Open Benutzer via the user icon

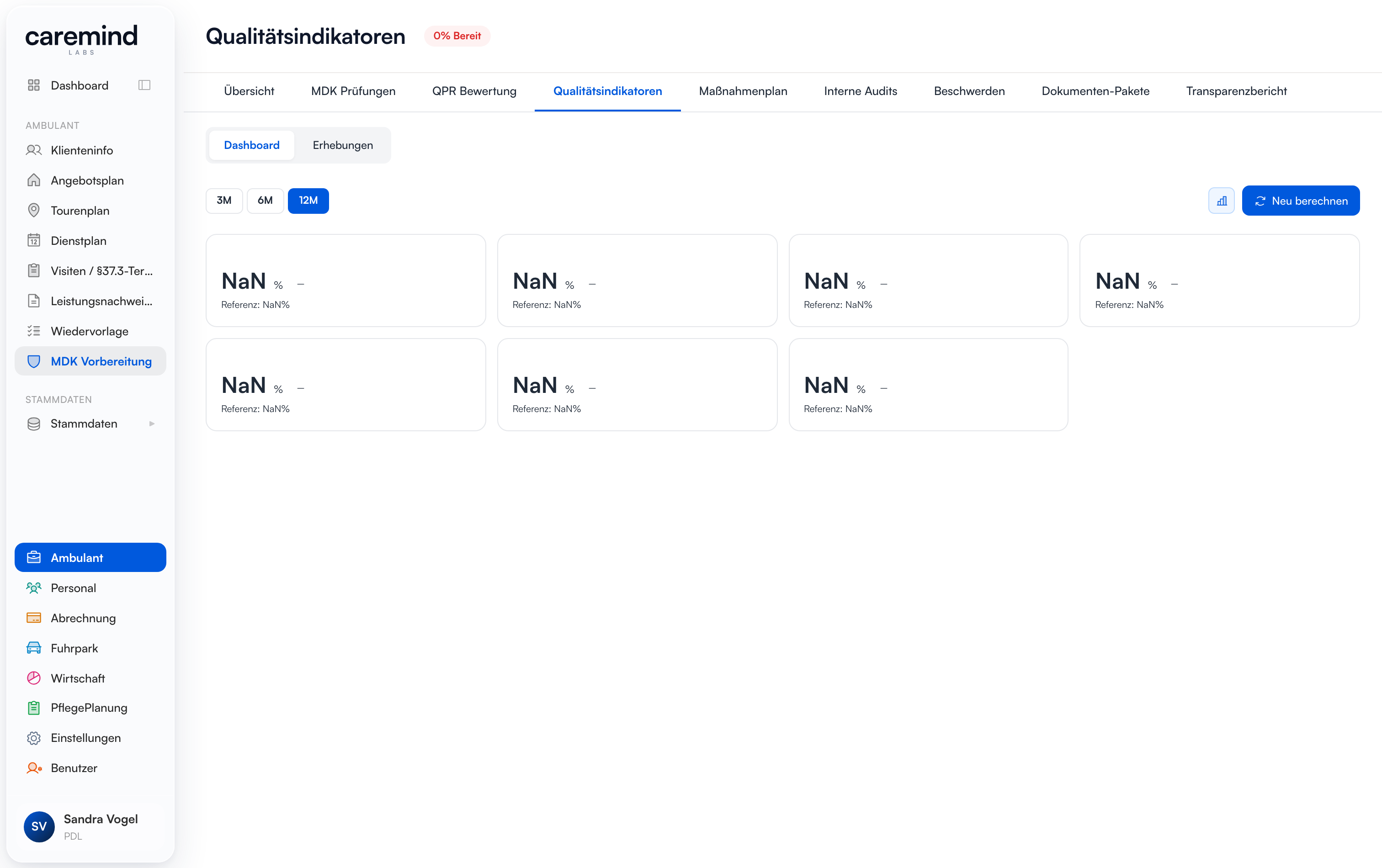[x=34, y=767]
